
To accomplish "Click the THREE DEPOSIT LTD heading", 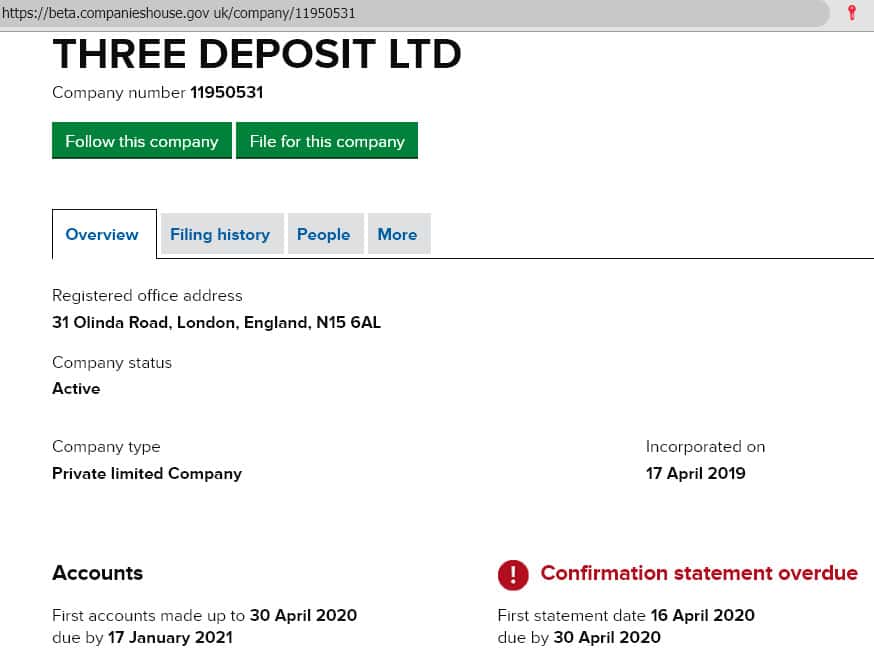I will tap(256, 54).
